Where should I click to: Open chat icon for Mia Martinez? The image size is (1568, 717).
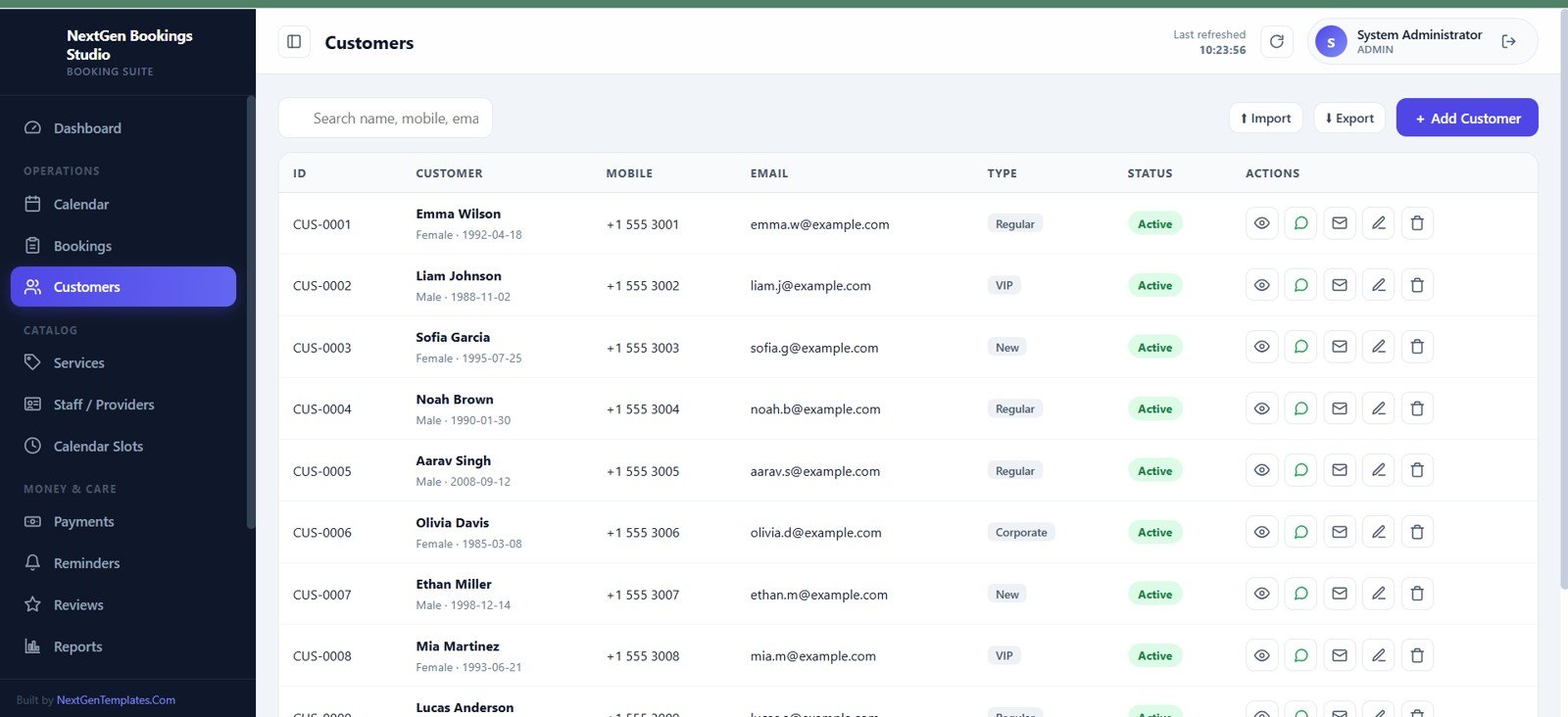pos(1300,655)
